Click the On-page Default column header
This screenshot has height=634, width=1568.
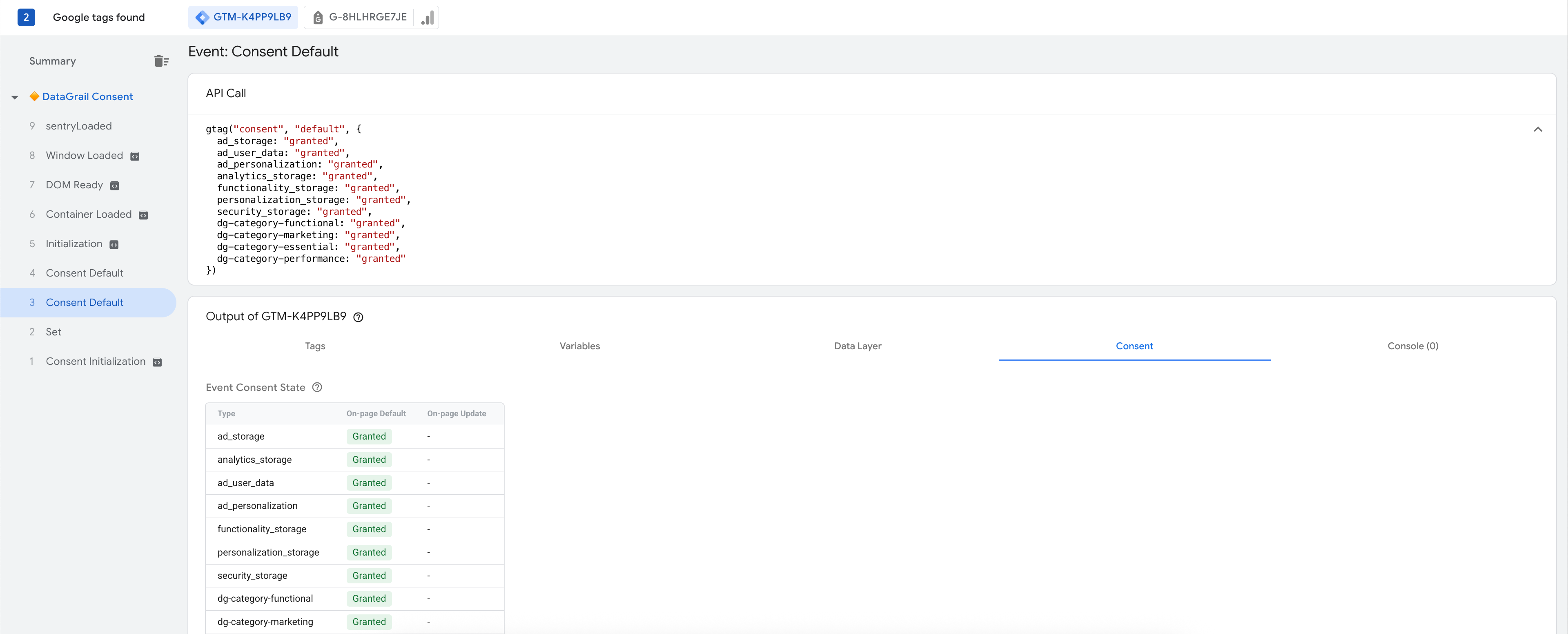[x=376, y=413]
